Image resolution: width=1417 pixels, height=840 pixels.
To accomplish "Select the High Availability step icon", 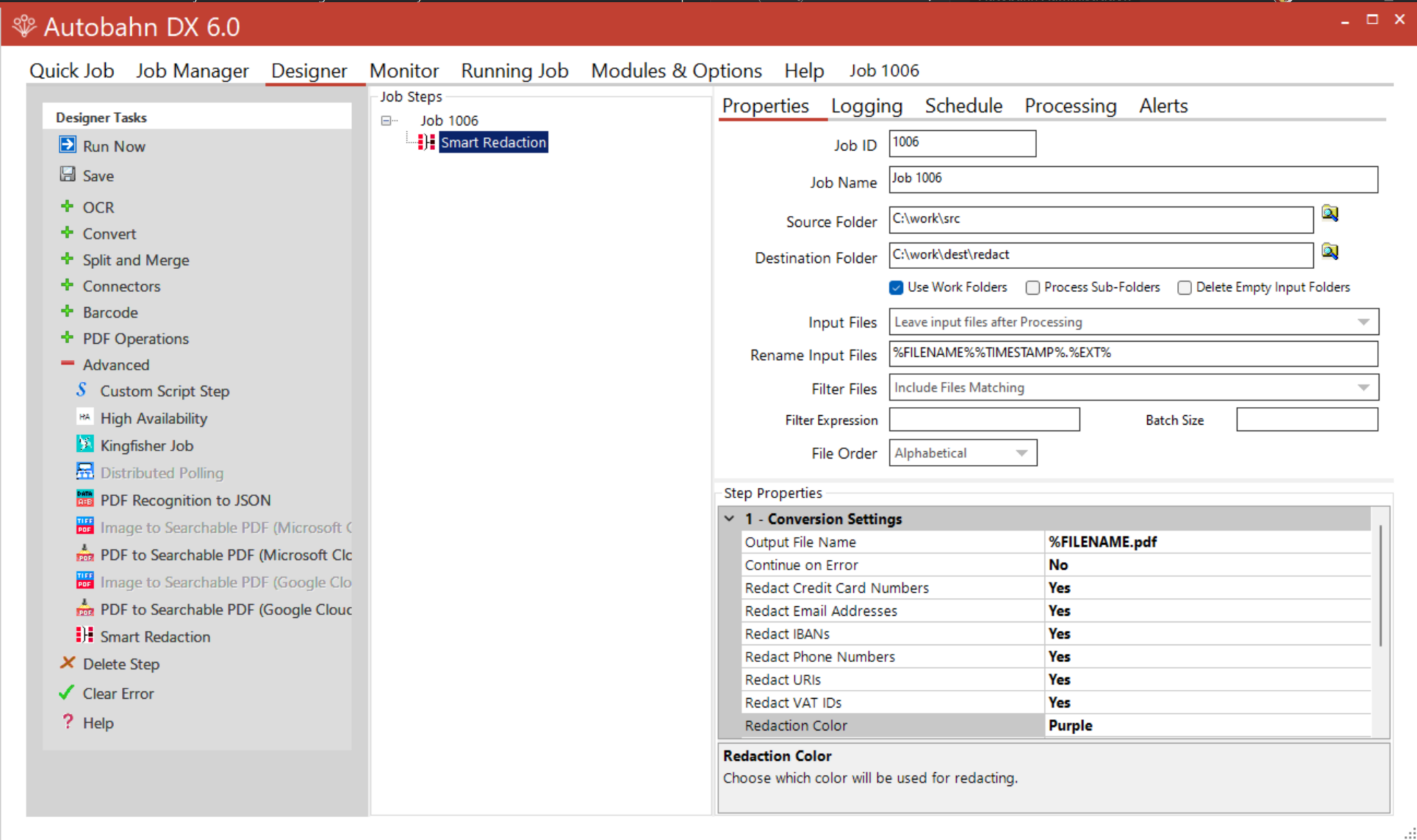I will (84, 417).
